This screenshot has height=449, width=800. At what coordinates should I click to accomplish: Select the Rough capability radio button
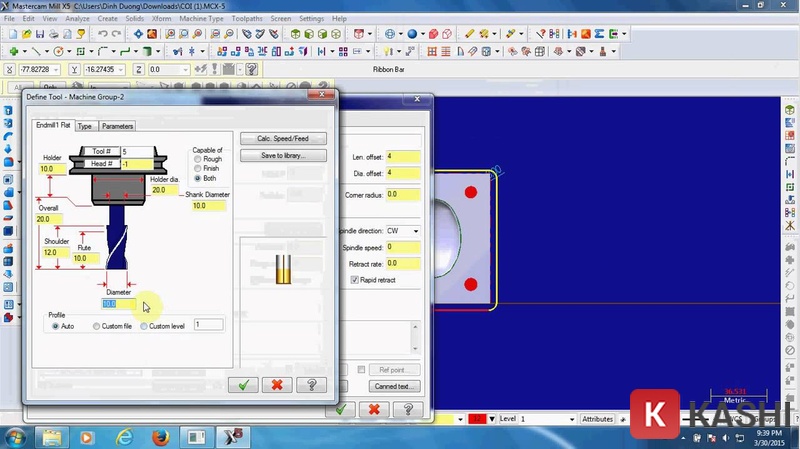[197, 159]
